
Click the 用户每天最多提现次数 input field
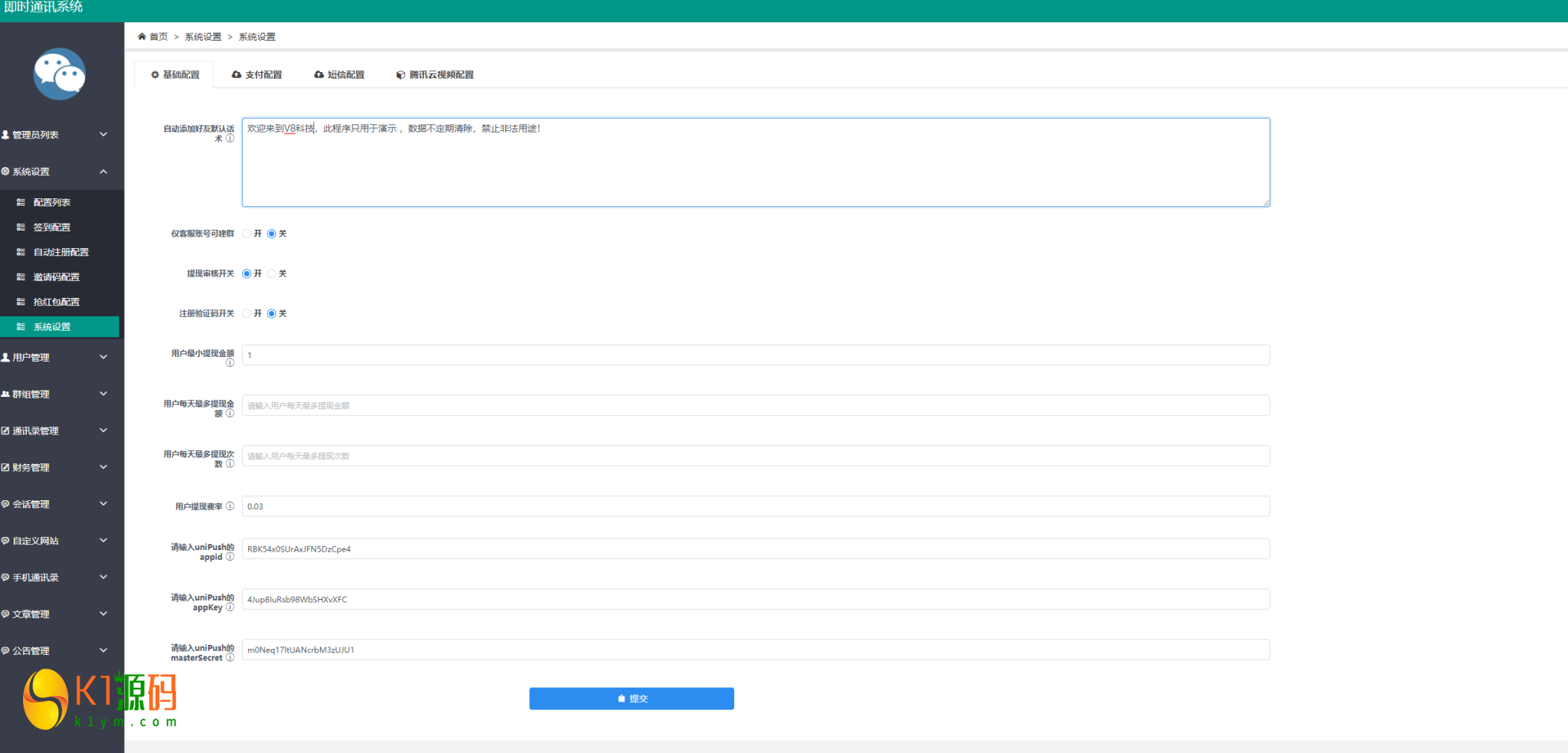(756, 456)
